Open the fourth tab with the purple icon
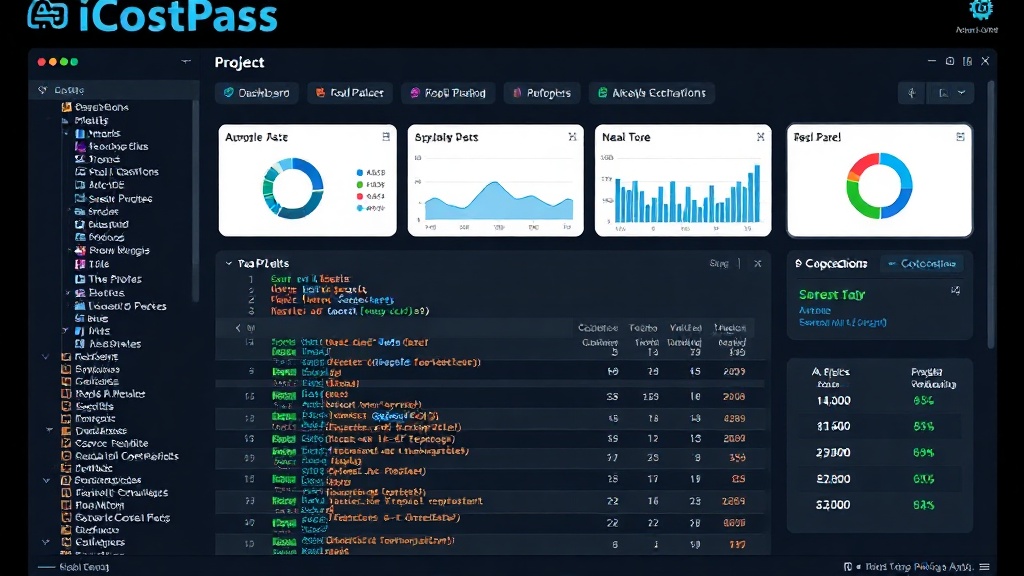 click(542, 93)
